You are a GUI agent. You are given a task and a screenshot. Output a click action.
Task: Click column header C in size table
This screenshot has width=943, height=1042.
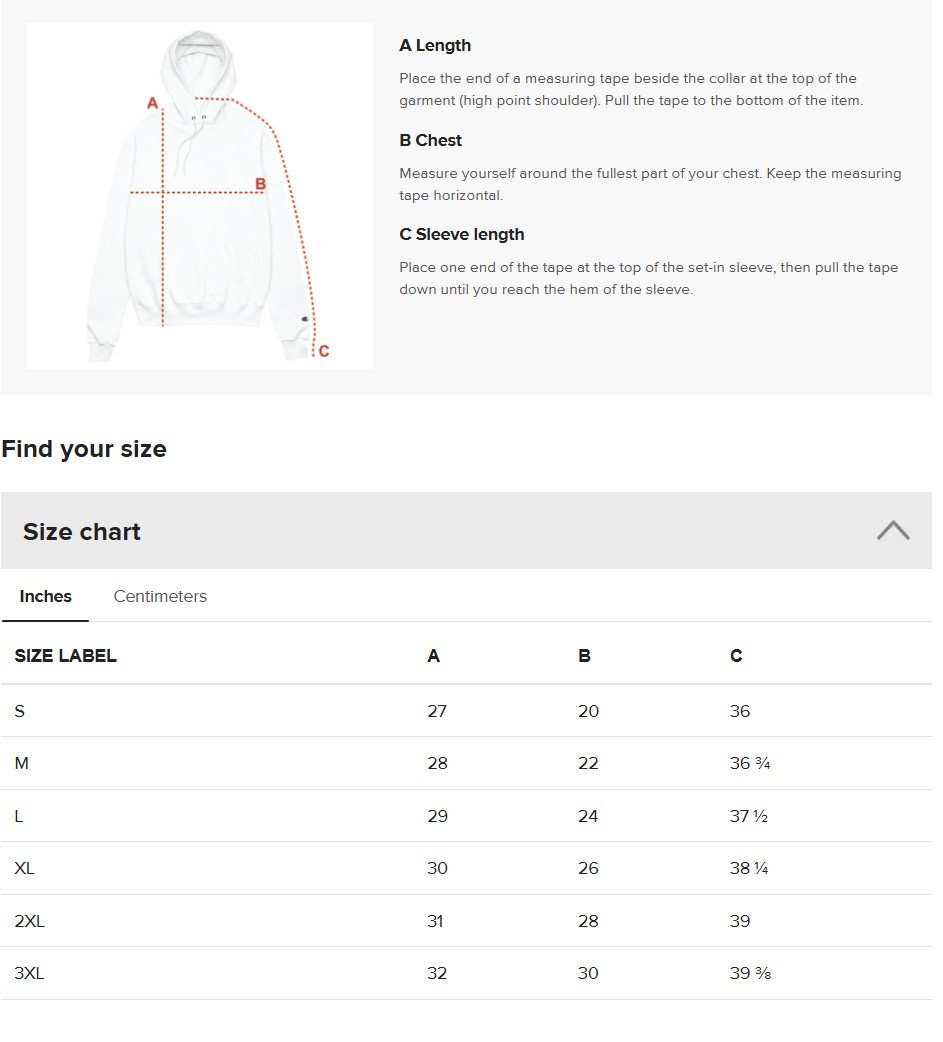736,656
